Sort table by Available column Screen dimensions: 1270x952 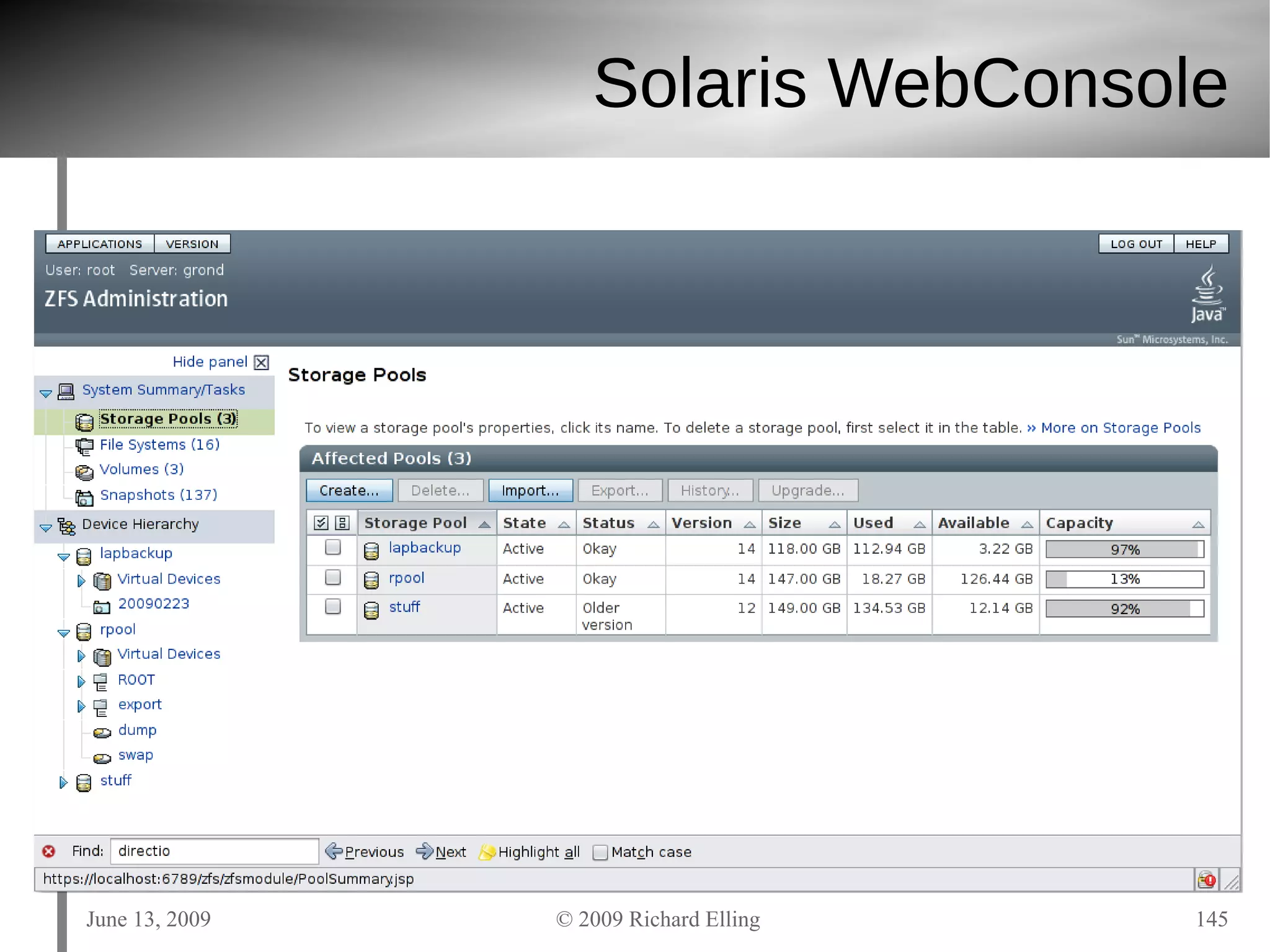tap(985, 523)
